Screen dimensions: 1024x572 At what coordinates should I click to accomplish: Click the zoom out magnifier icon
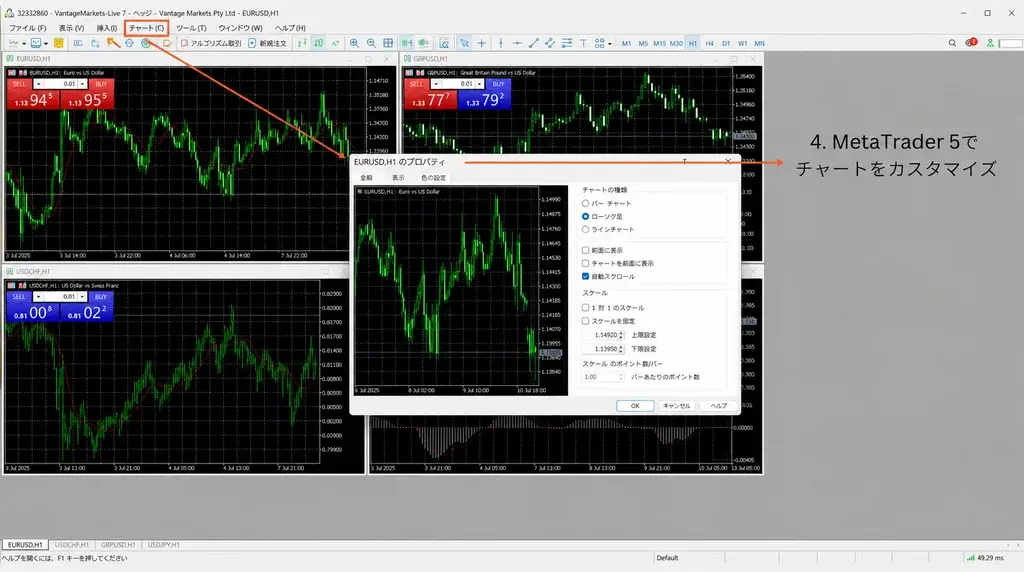click(371, 43)
